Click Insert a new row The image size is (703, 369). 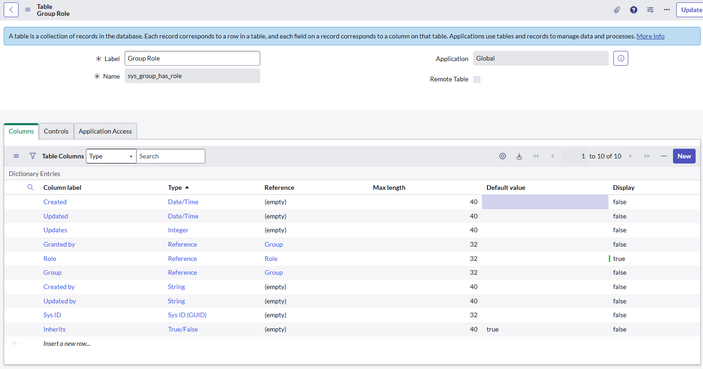66,344
